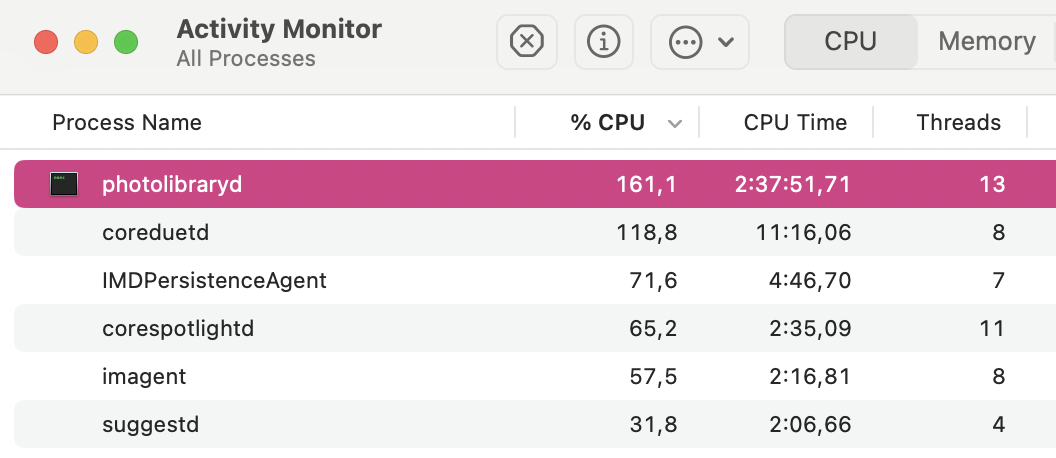Viewport: 1056px width, 458px height.
Task: Click the yellow minimize window button
Action: pos(86,42)
